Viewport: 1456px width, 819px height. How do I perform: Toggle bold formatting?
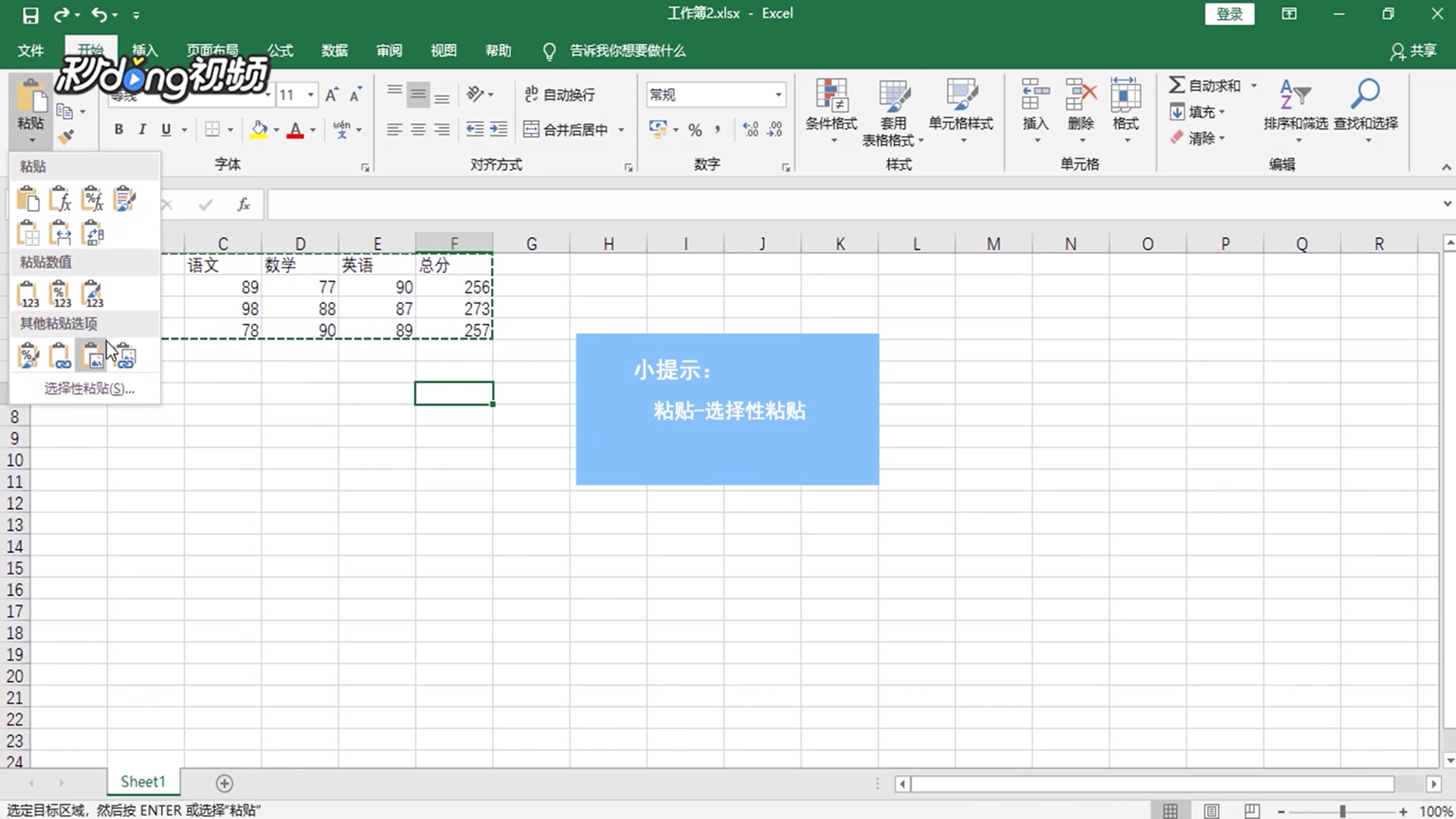pos(118,130)
